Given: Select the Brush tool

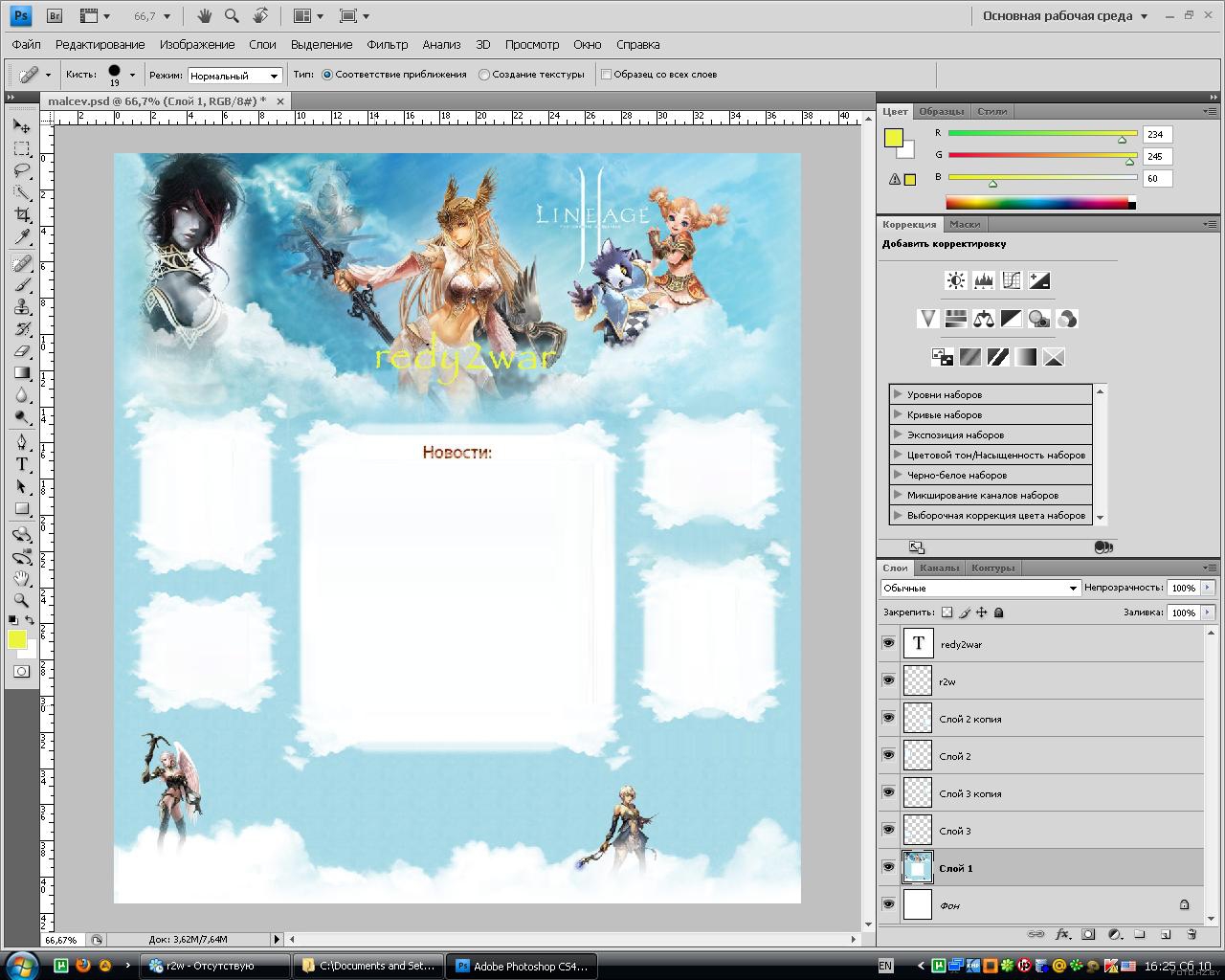Looking at the screenshot, I should tap(22, 285).
